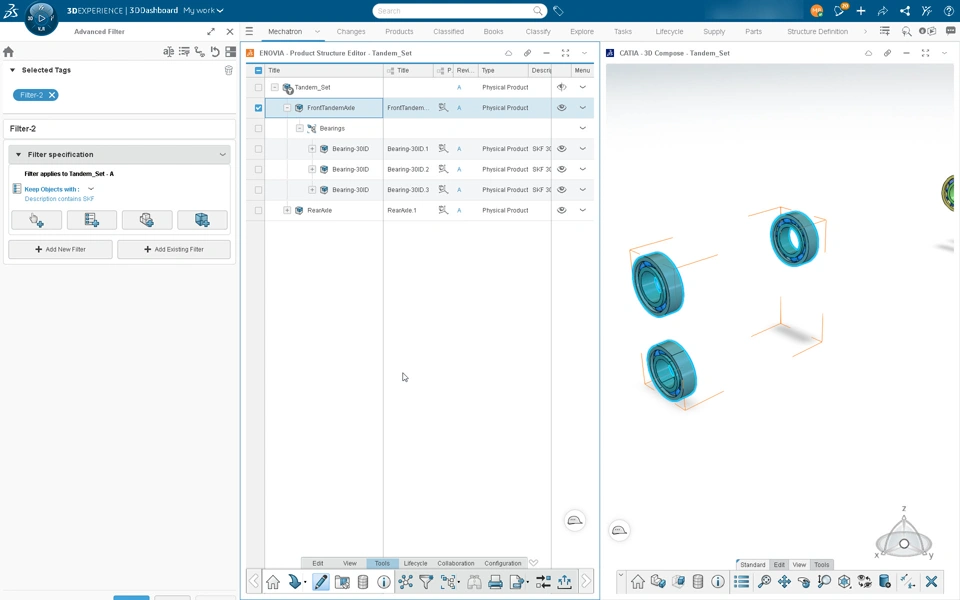Click the home icon in Advanced Filter panel

click(9, 52)
